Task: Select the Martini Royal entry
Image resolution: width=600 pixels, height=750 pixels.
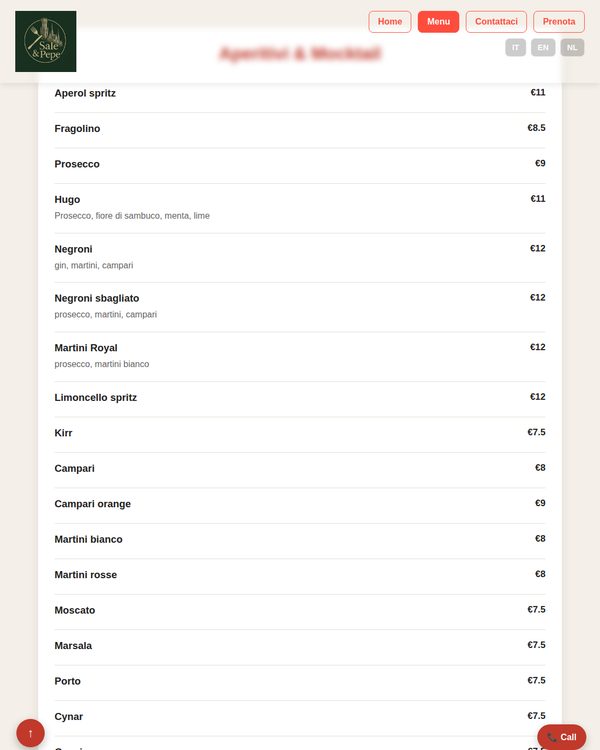Action: pyautogui.click(x=300, y=357)
